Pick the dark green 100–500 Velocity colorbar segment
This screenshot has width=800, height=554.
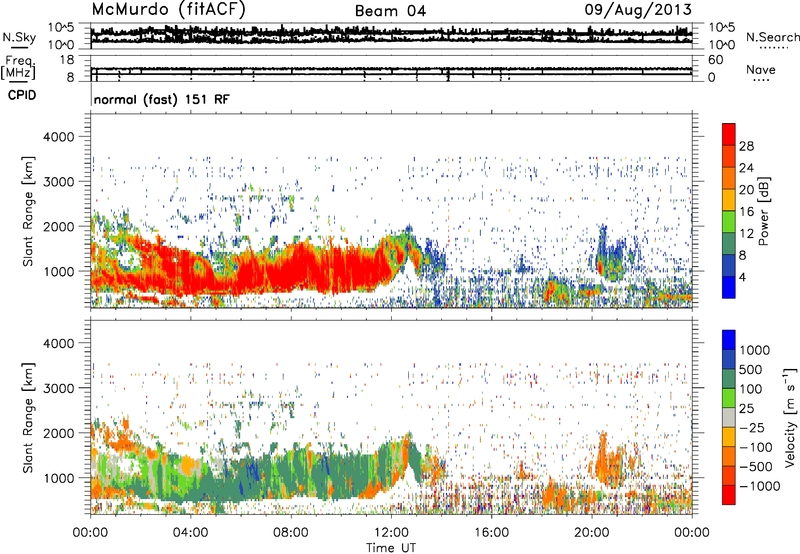[729, 379]
